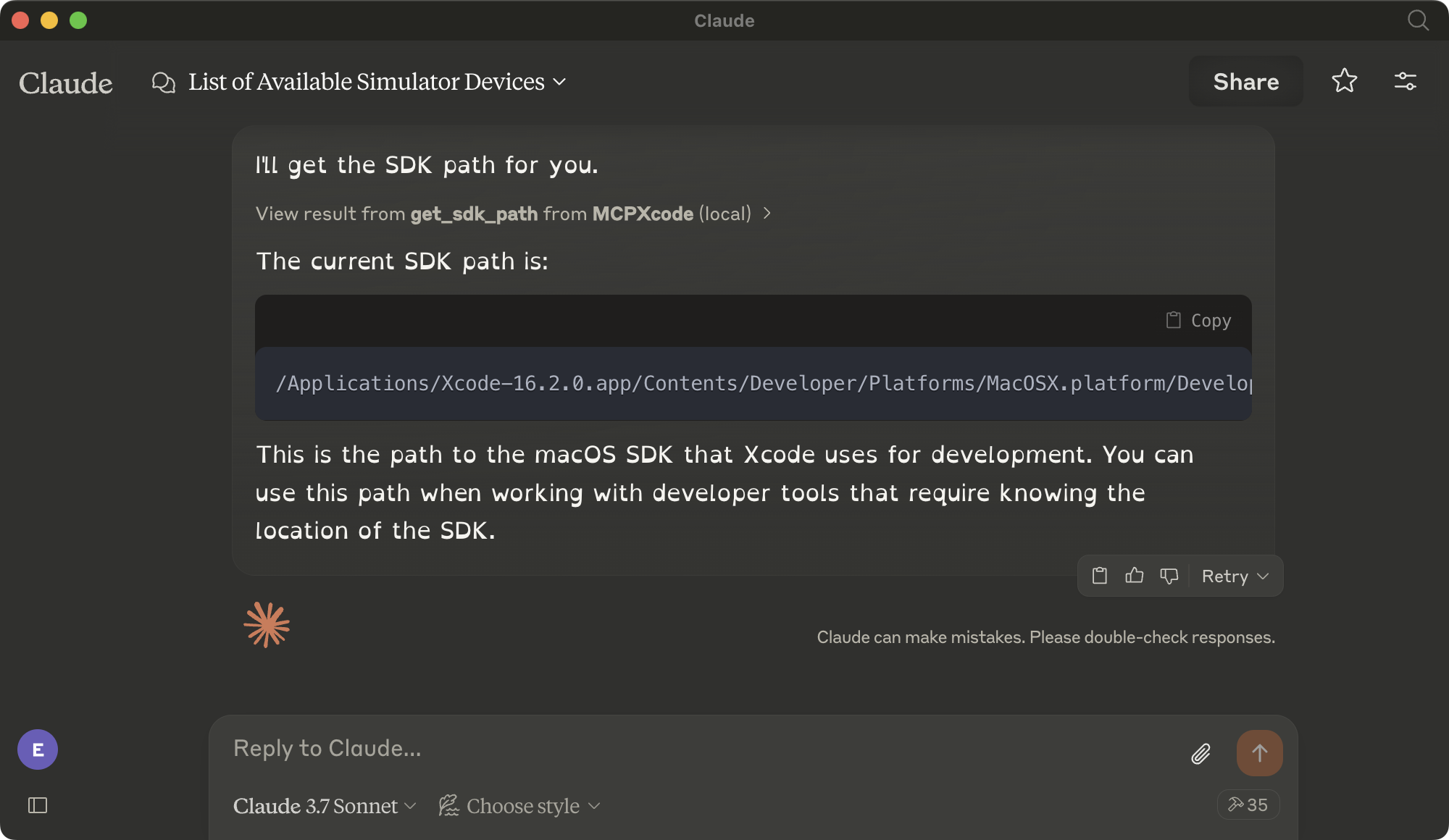
Task: Click the paperclip attach file icon
Action: 1200,754
